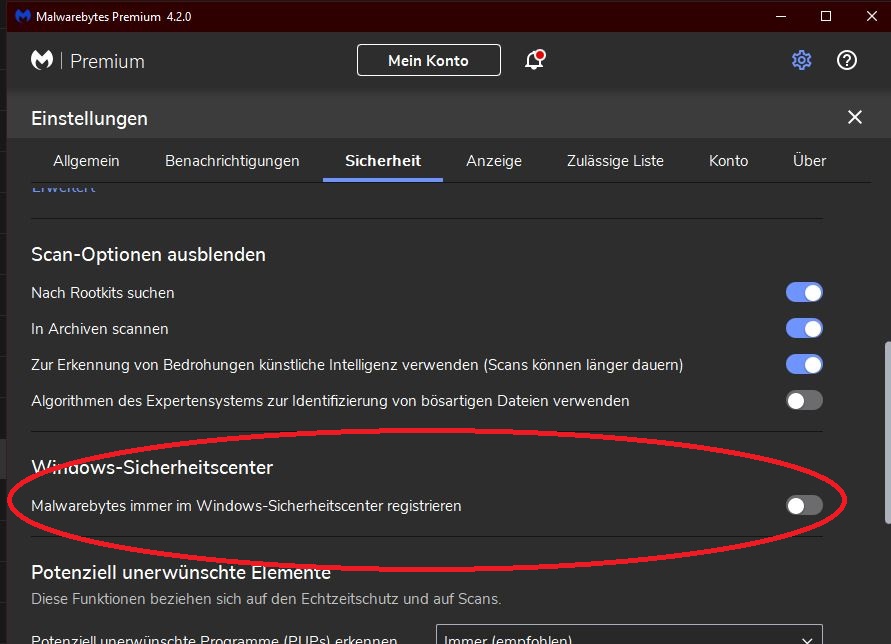Disable Nach Rootkits suchen toggle
Image resolution: width=891 pixels, height=644 pixels.
pyautogui.click(x=804, y=292)
